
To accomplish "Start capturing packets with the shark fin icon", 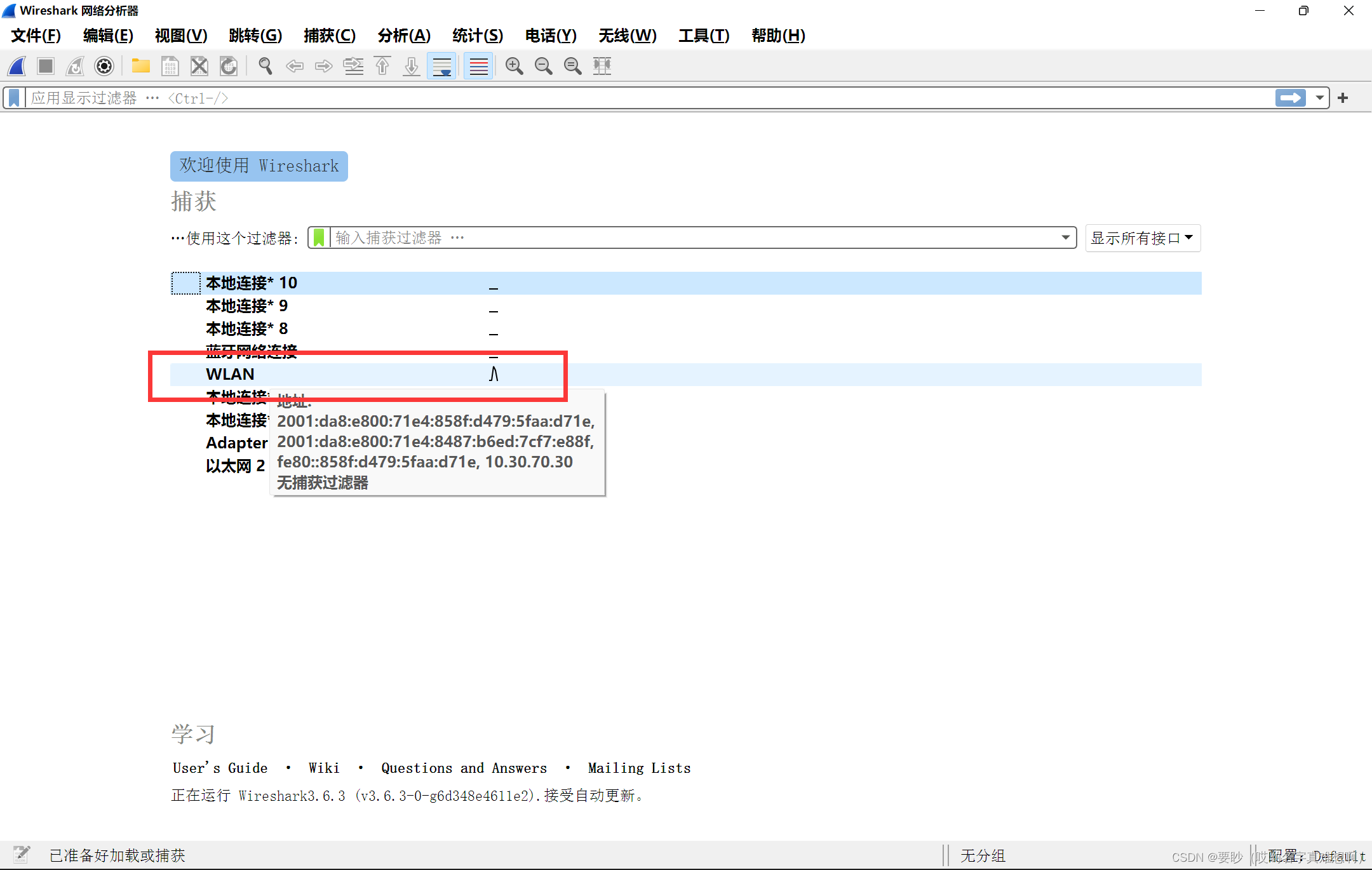I will pos(17,66).
